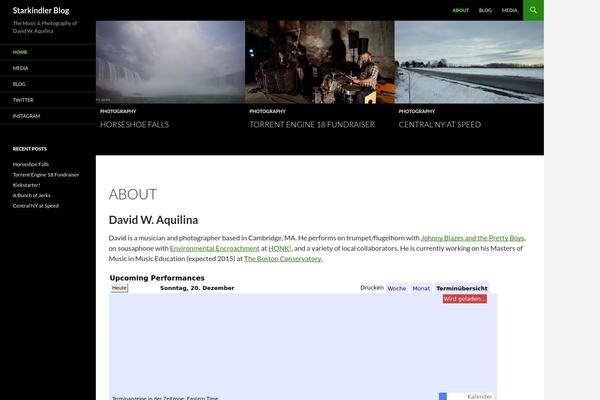Click the Google Calendar icon at bottom

pos(466,396)
